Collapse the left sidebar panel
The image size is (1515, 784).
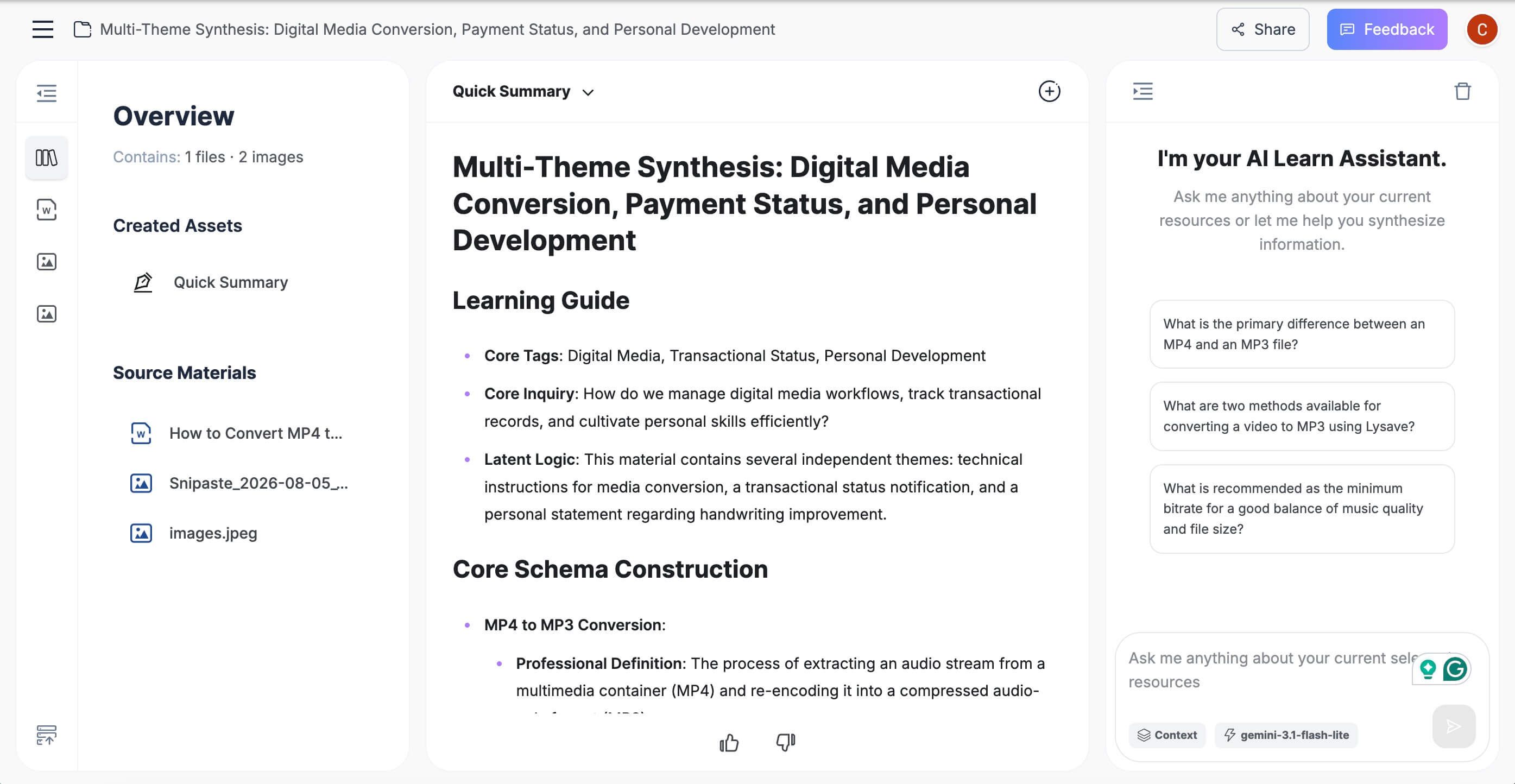(47, 93)
